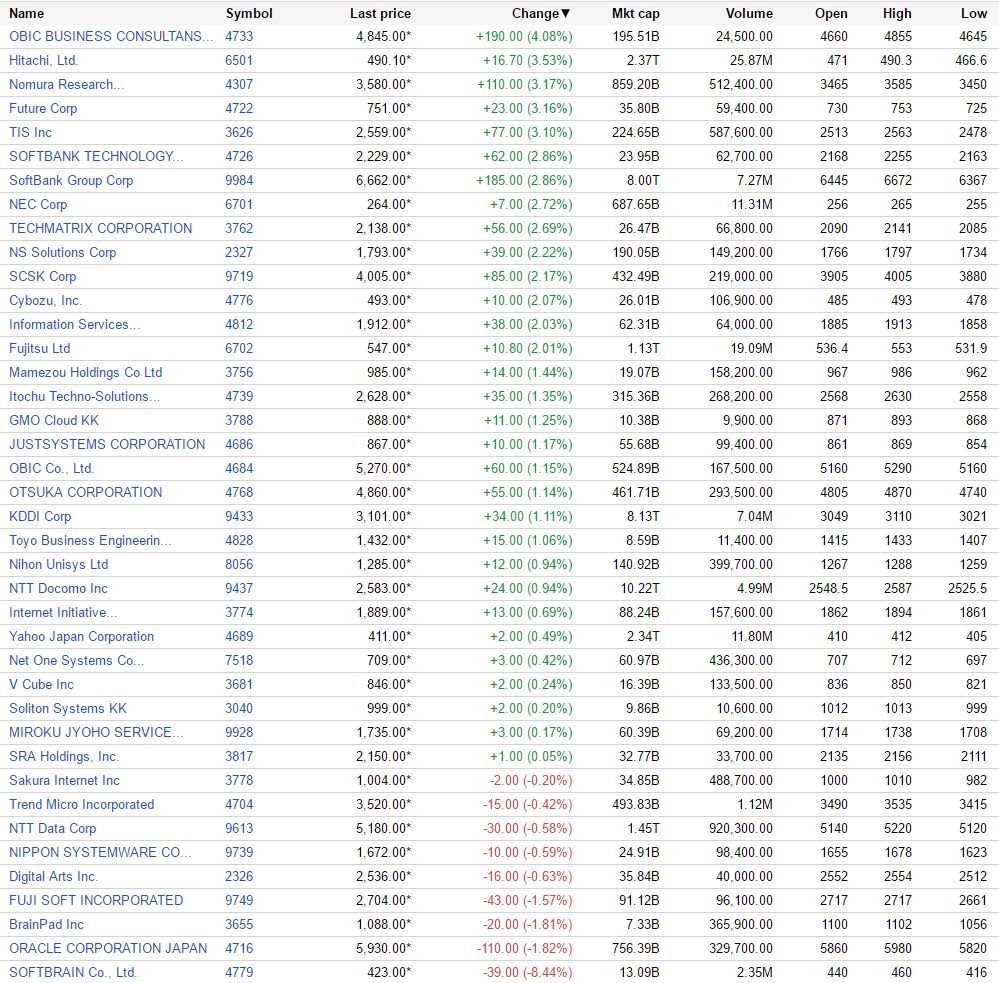Click ticker symbol 9437

(x=239, y=589)
